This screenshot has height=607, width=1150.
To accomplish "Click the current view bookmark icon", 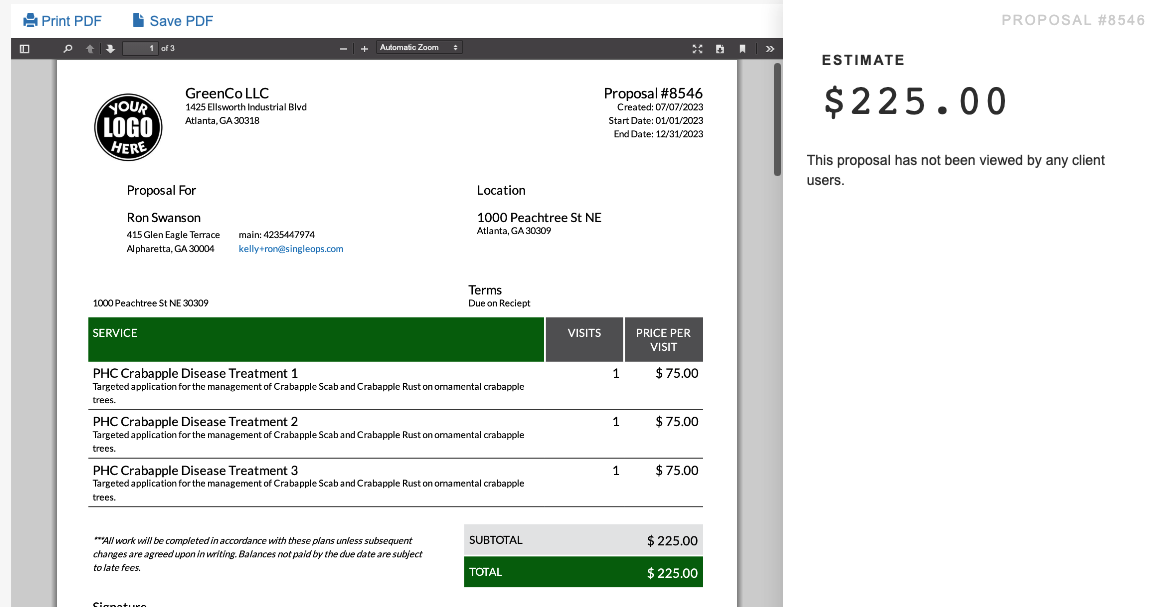I will pyautogui.click(x=743, y=47).
